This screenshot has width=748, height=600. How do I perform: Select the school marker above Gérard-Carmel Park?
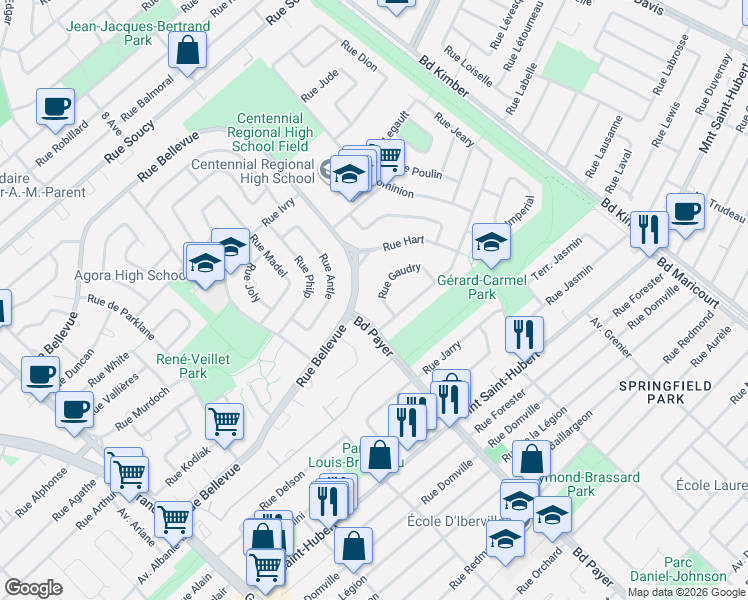tap(491, 242)
